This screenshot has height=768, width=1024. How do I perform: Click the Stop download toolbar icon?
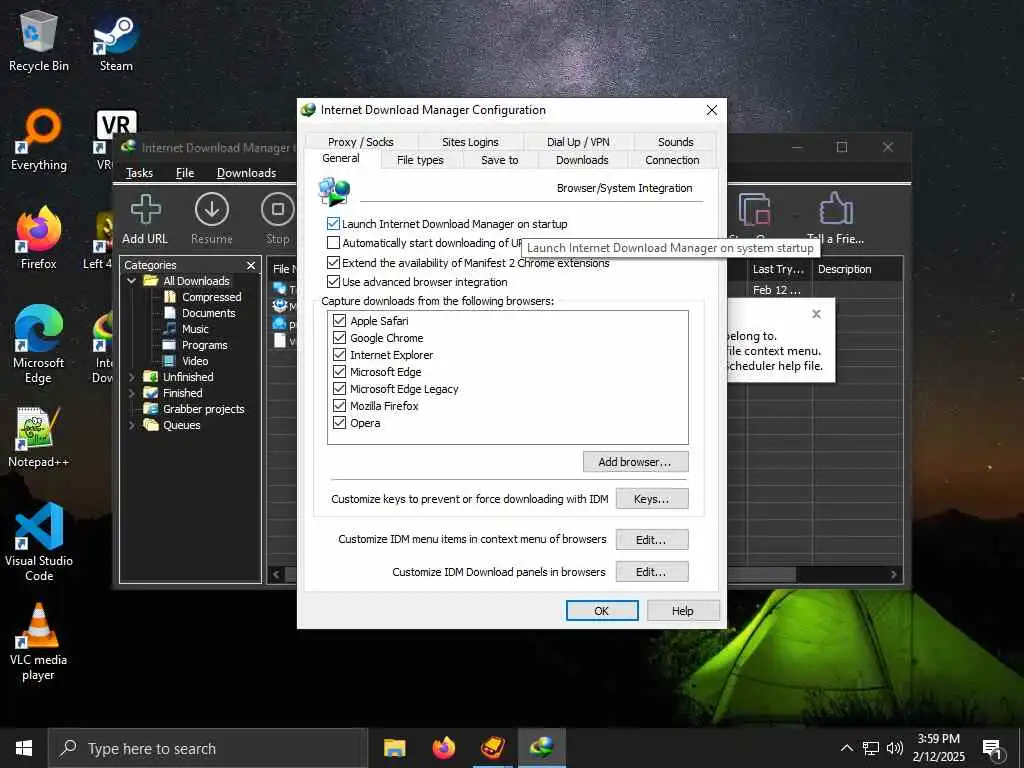point(278,219)
